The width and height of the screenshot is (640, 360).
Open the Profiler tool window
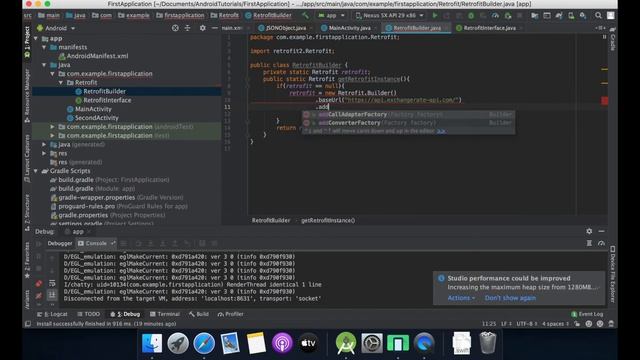click(231, 314)
